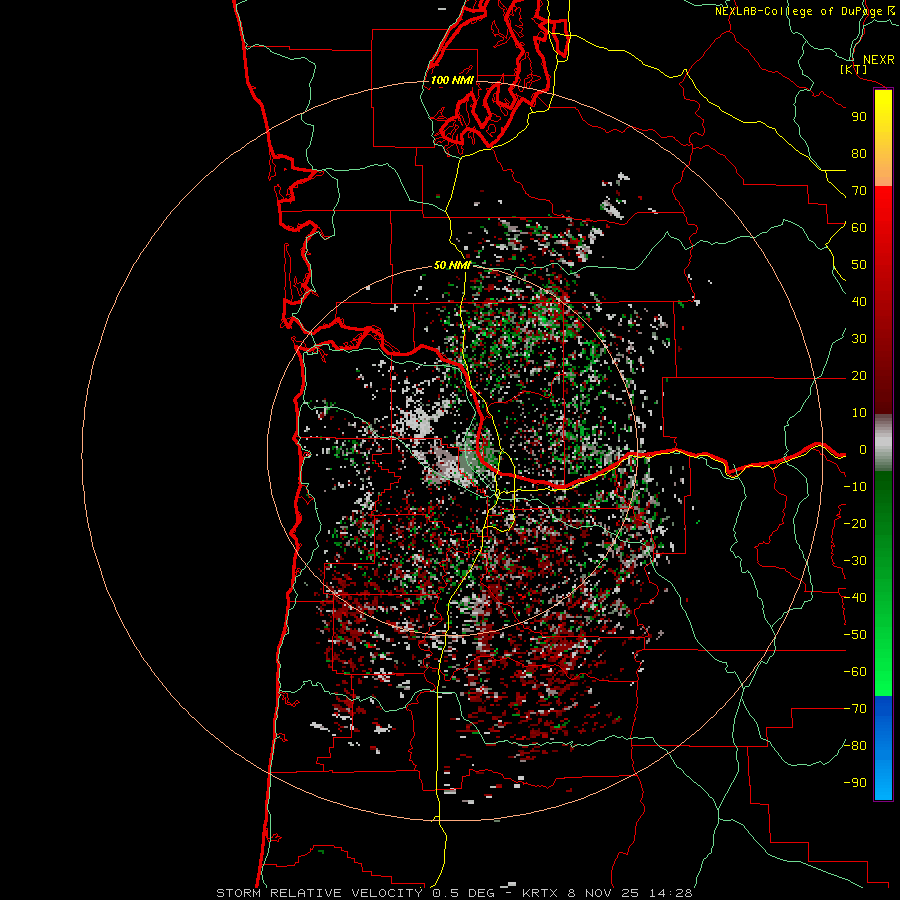
Task: Pick the red band of the color bar
Action: pyautogui.click(x=883, y=300)
